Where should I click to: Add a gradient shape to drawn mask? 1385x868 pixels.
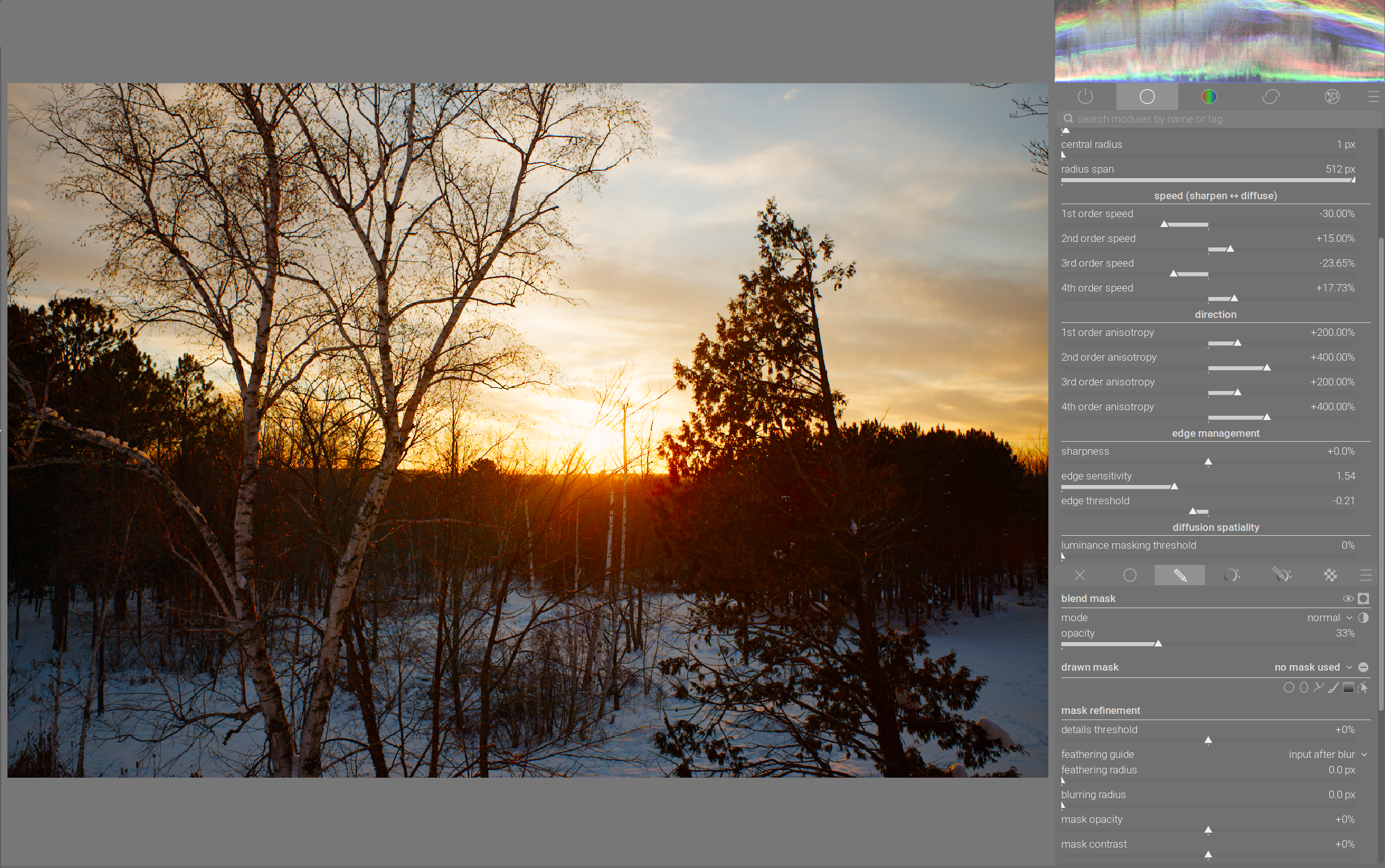click(x=1348, y=687)
